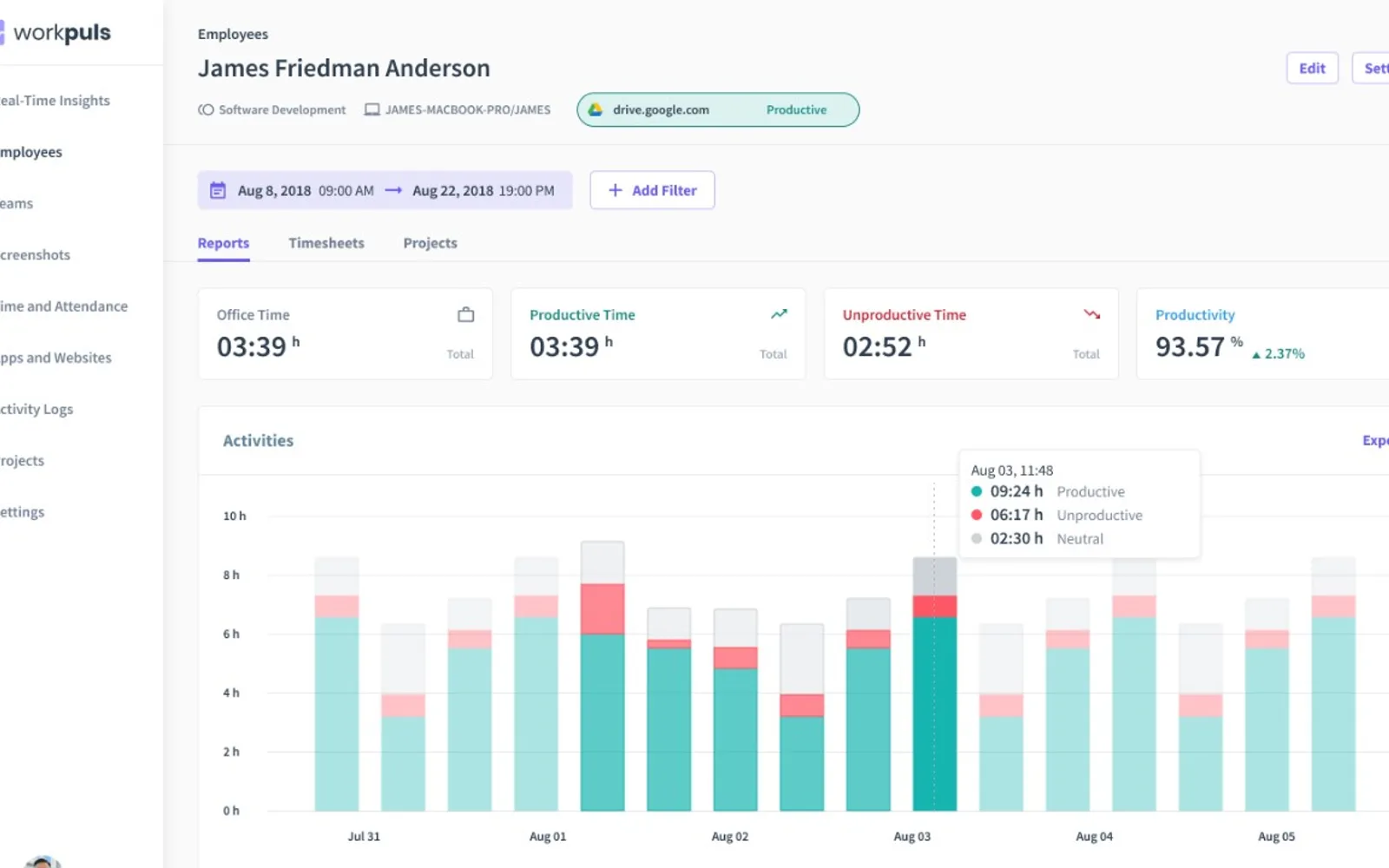Click the red Unproductive legend dot in tooltip
The height and width of the screenshot is (868, 1389).
click(x=977, y=515)
